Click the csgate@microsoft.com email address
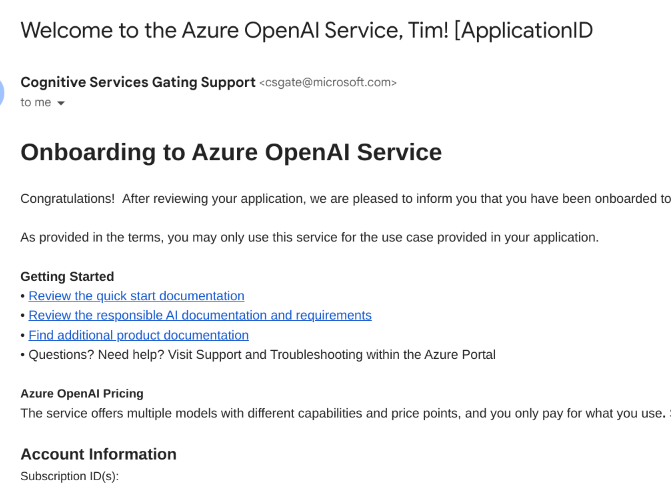671x484 pixels. tap(328, 83)
